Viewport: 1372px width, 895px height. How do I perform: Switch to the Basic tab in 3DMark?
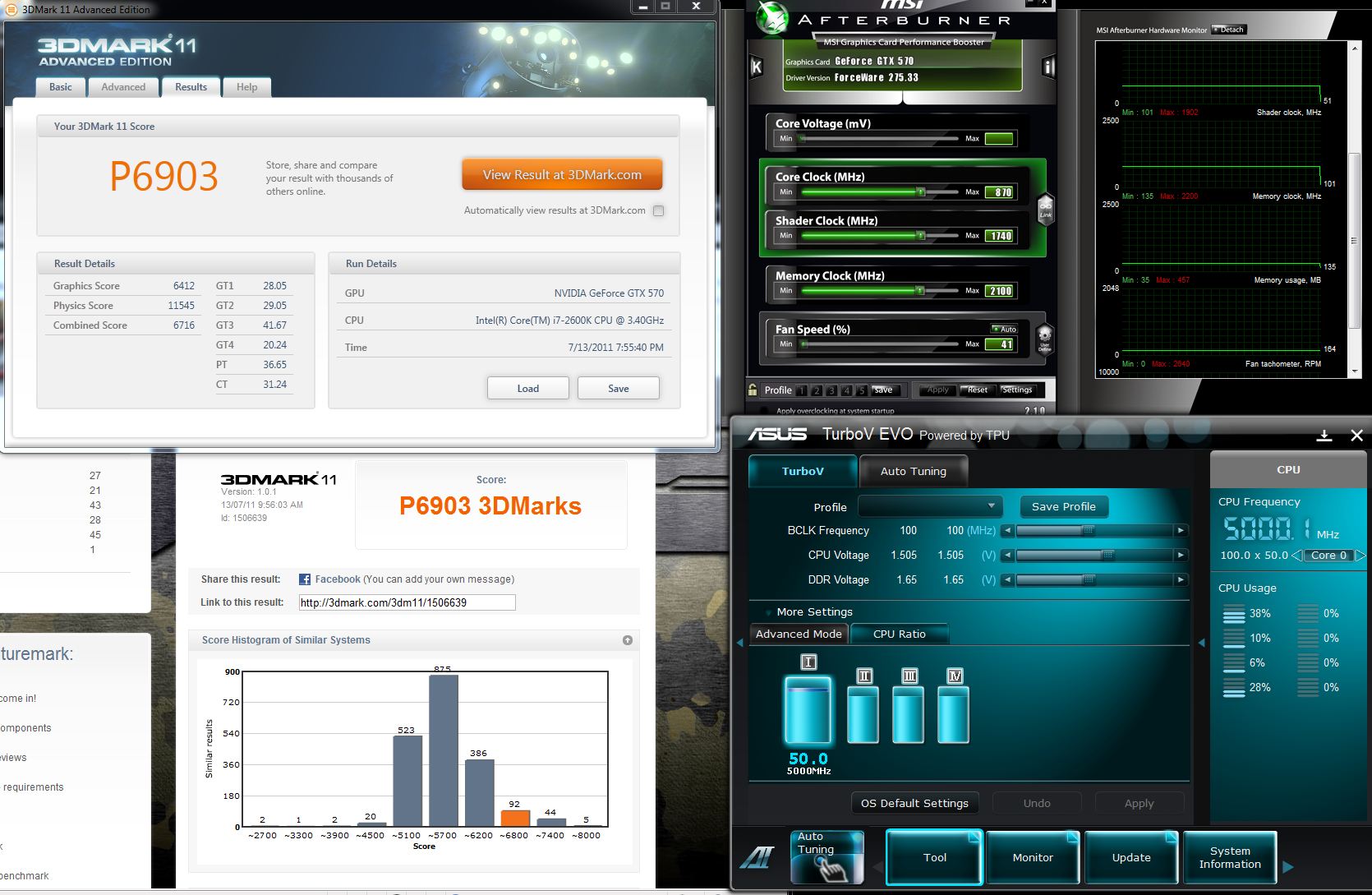[60, 87]
